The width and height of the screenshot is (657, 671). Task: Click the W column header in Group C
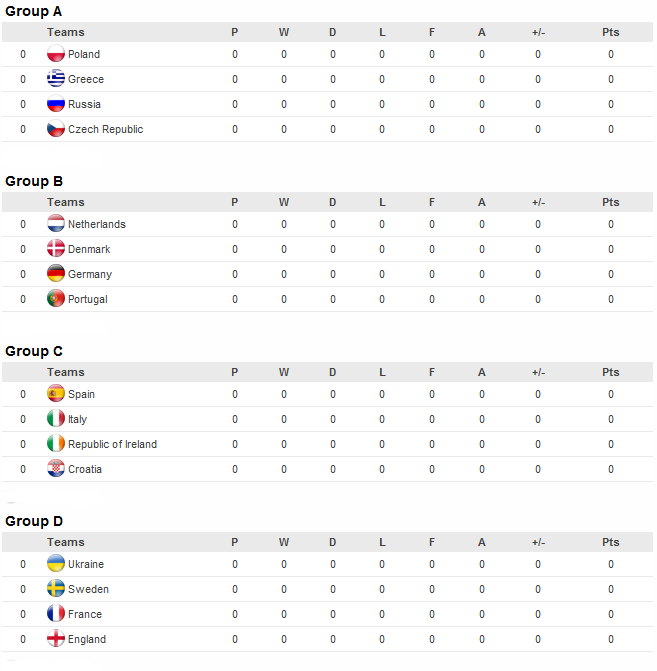tap(284, 372)
